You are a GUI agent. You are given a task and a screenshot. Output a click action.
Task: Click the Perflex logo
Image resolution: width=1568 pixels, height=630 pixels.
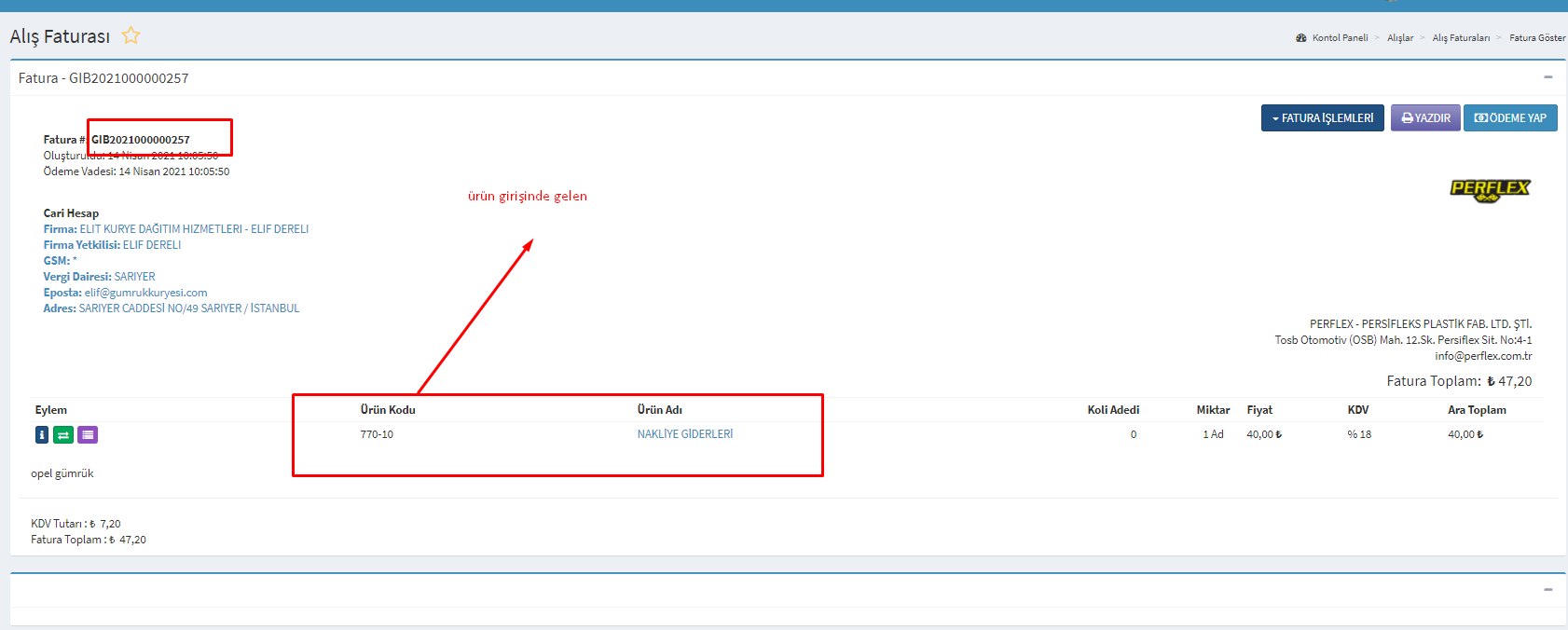coord(1489,189)
